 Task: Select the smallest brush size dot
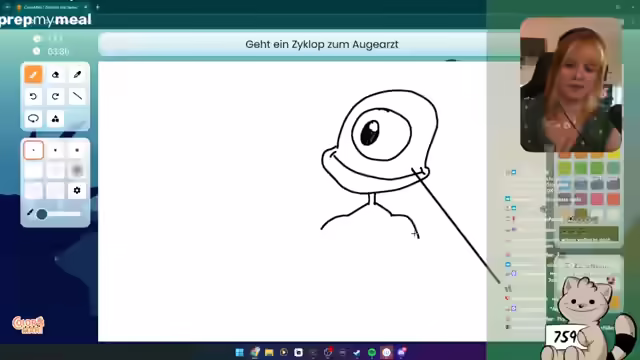[x=33, y=150]
